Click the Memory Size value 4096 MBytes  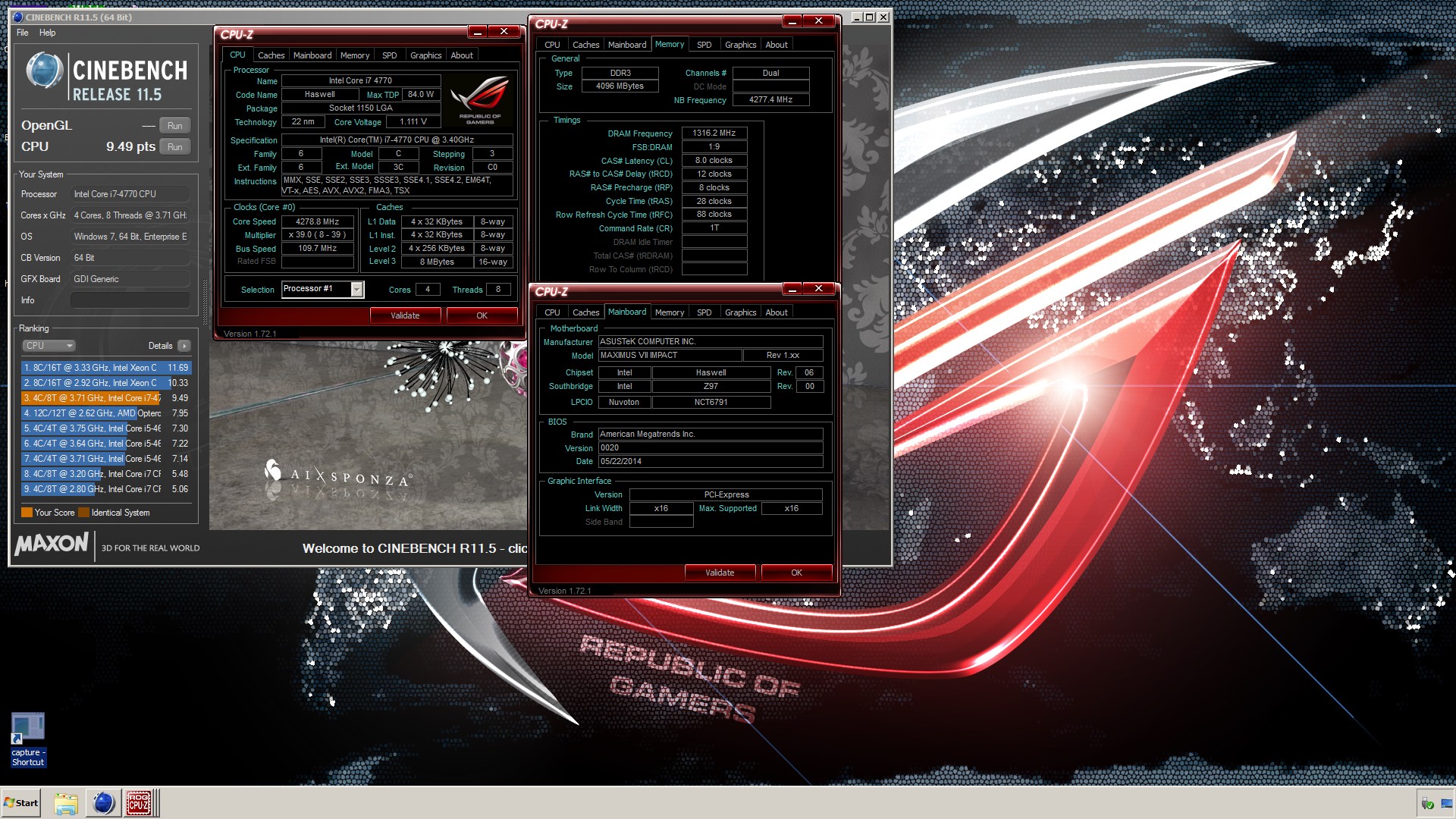[x=620, y=86]
